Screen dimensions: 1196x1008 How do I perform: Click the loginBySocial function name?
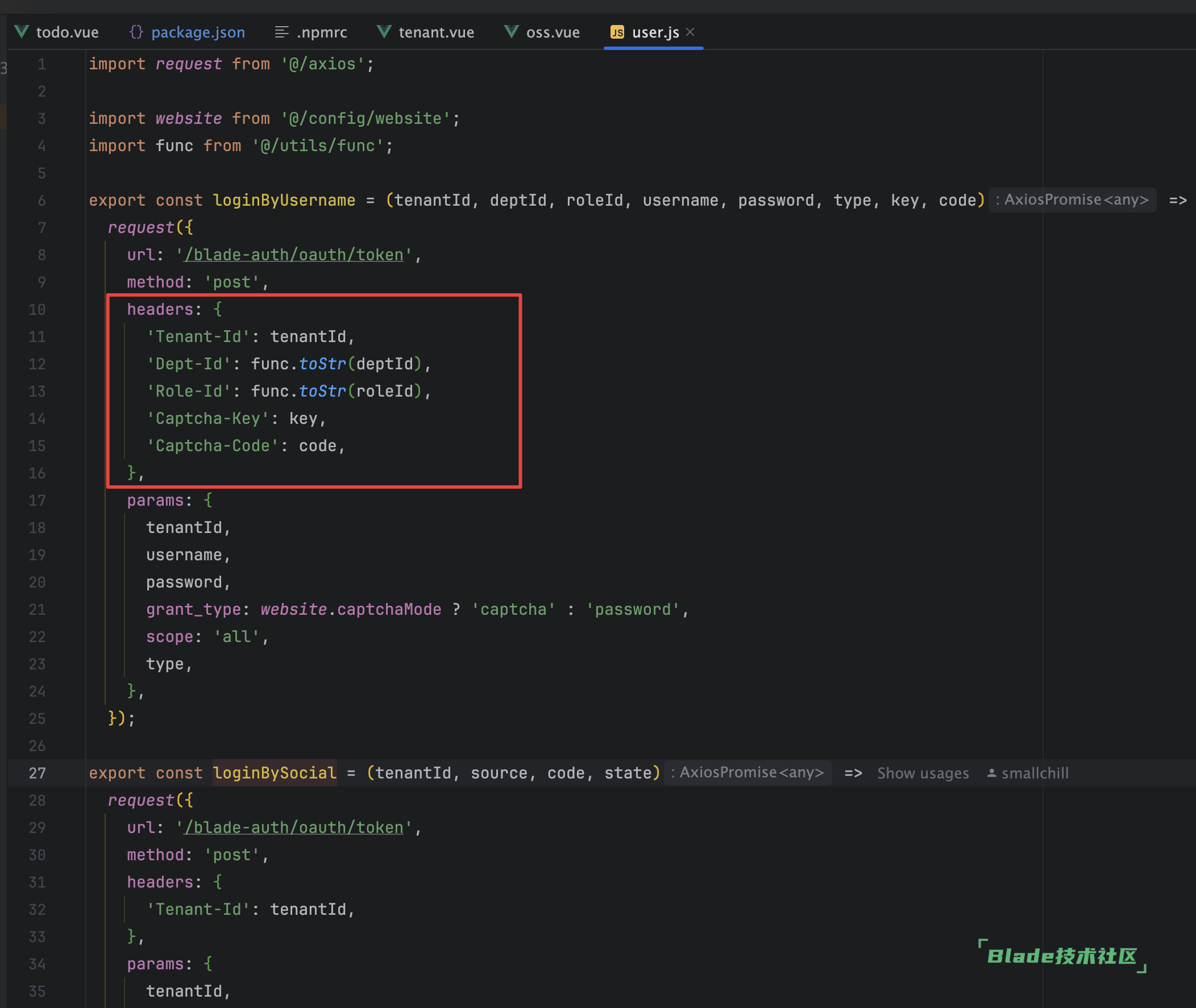point(275,773)
